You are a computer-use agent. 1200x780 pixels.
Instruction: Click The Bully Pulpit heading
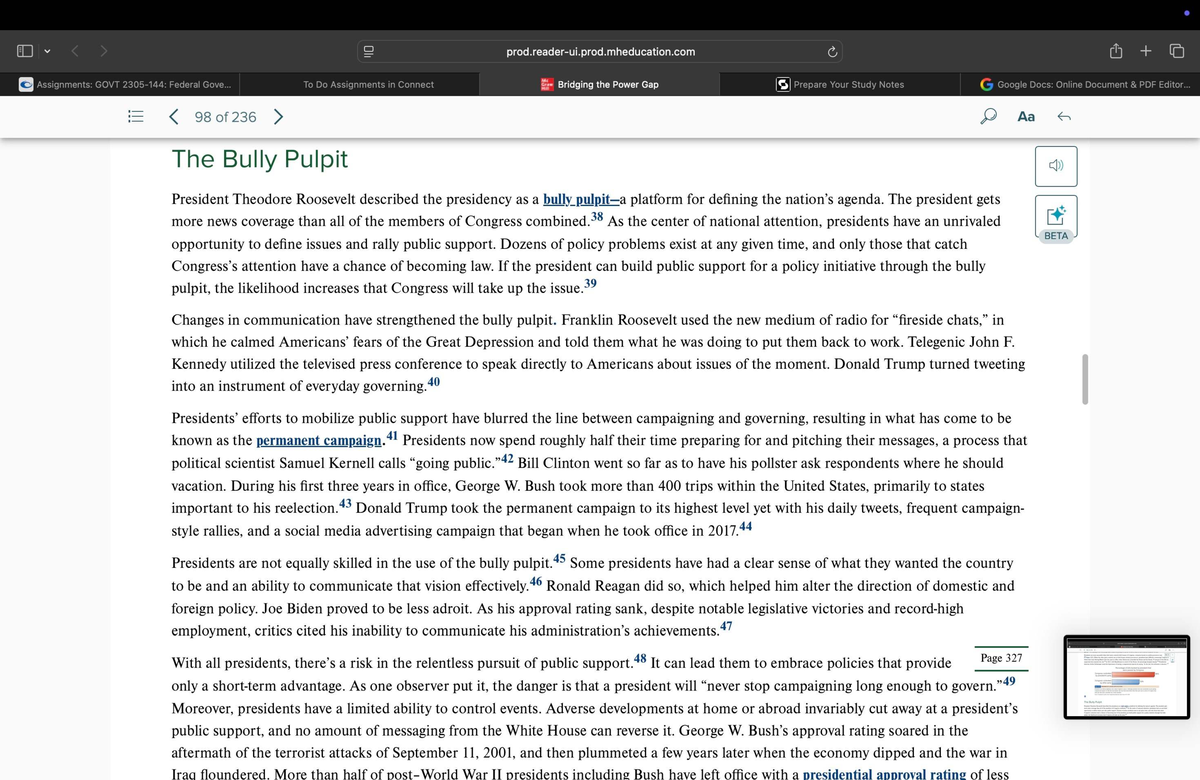[260, 159]
